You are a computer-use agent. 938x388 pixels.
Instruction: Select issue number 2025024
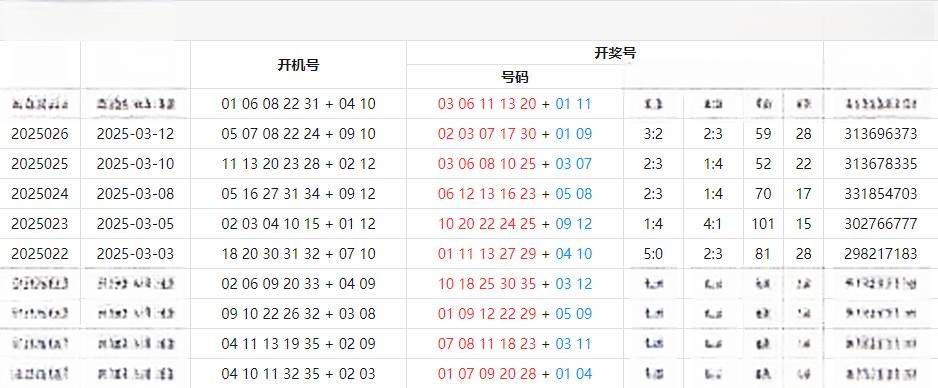click(39, 194)
